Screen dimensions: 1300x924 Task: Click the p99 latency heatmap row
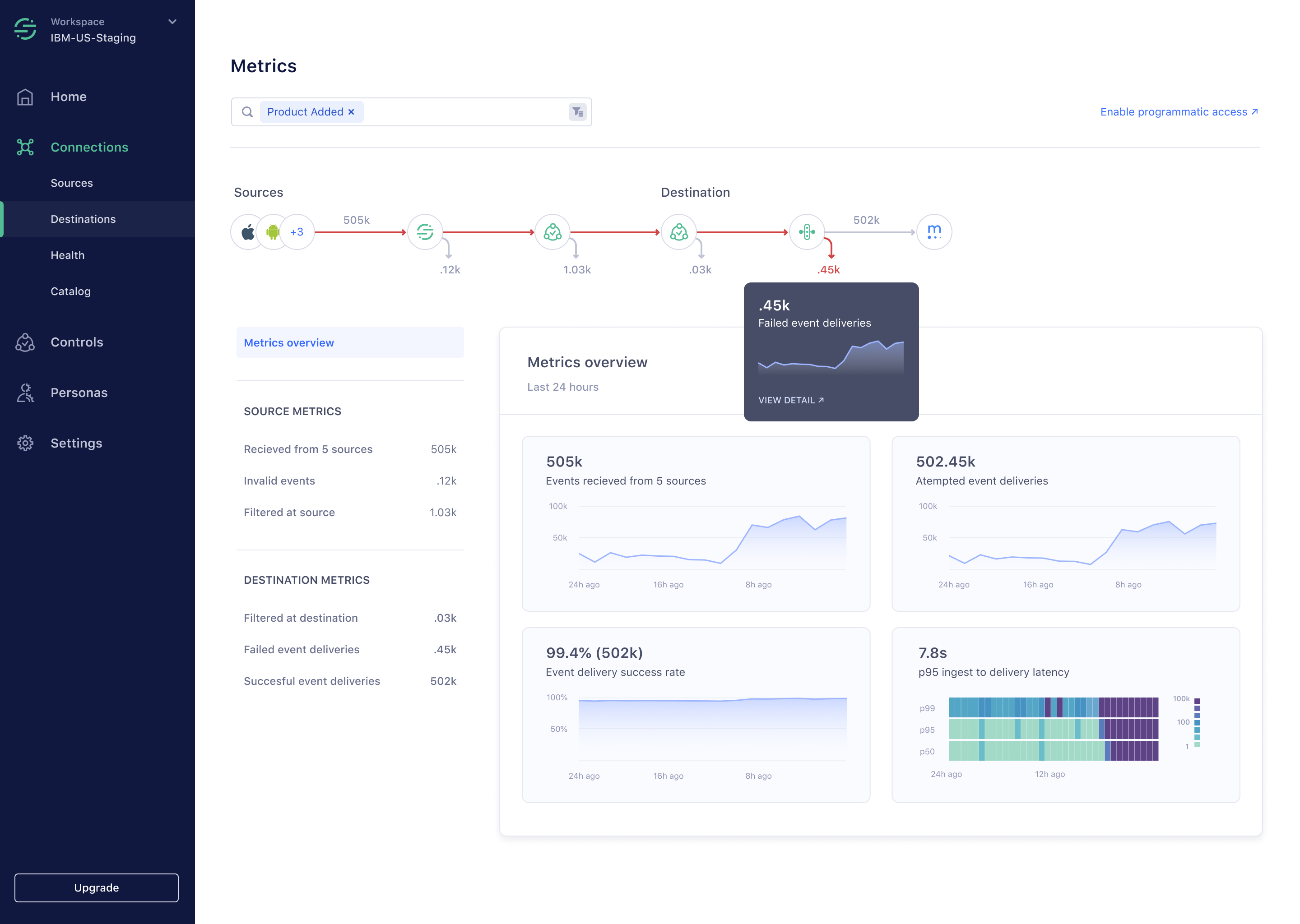[1053, 708]
